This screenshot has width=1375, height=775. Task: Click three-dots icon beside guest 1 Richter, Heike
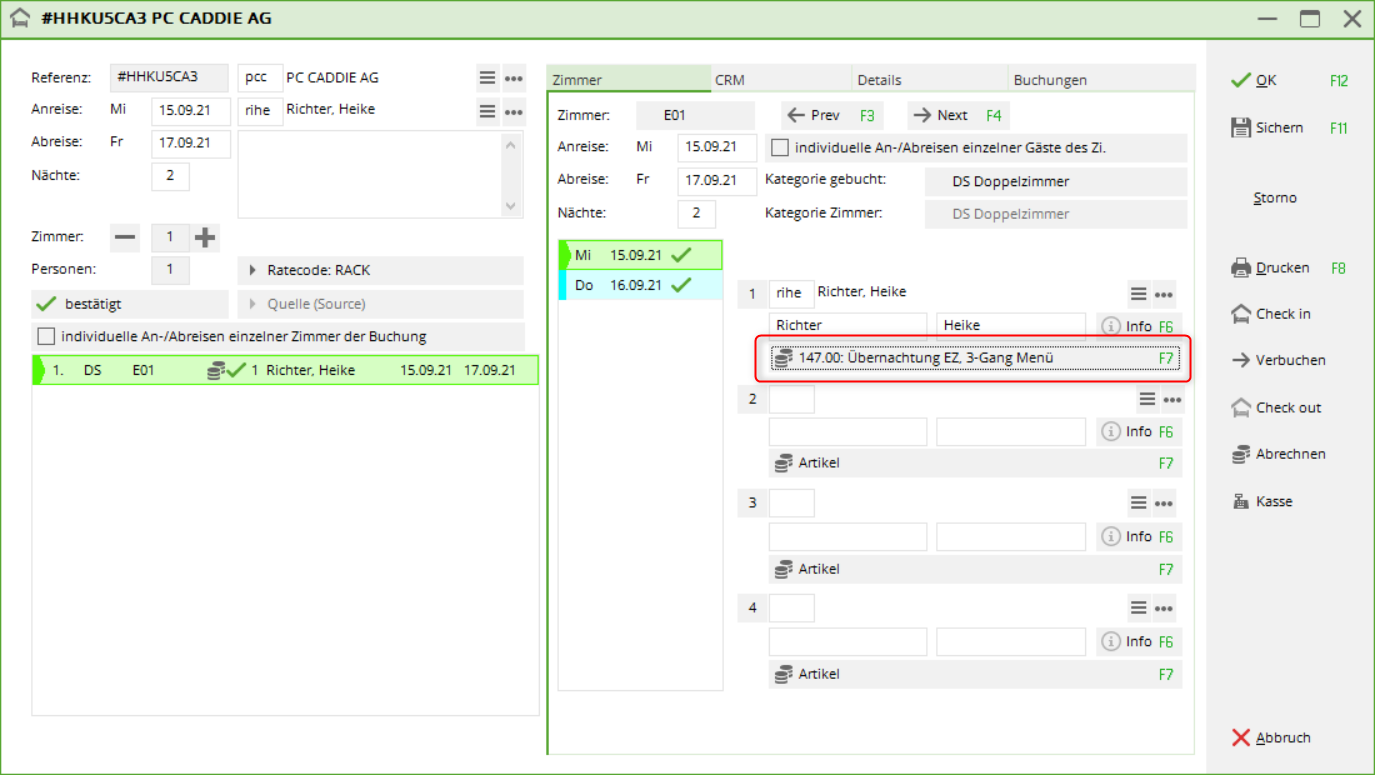[1163, 294]
